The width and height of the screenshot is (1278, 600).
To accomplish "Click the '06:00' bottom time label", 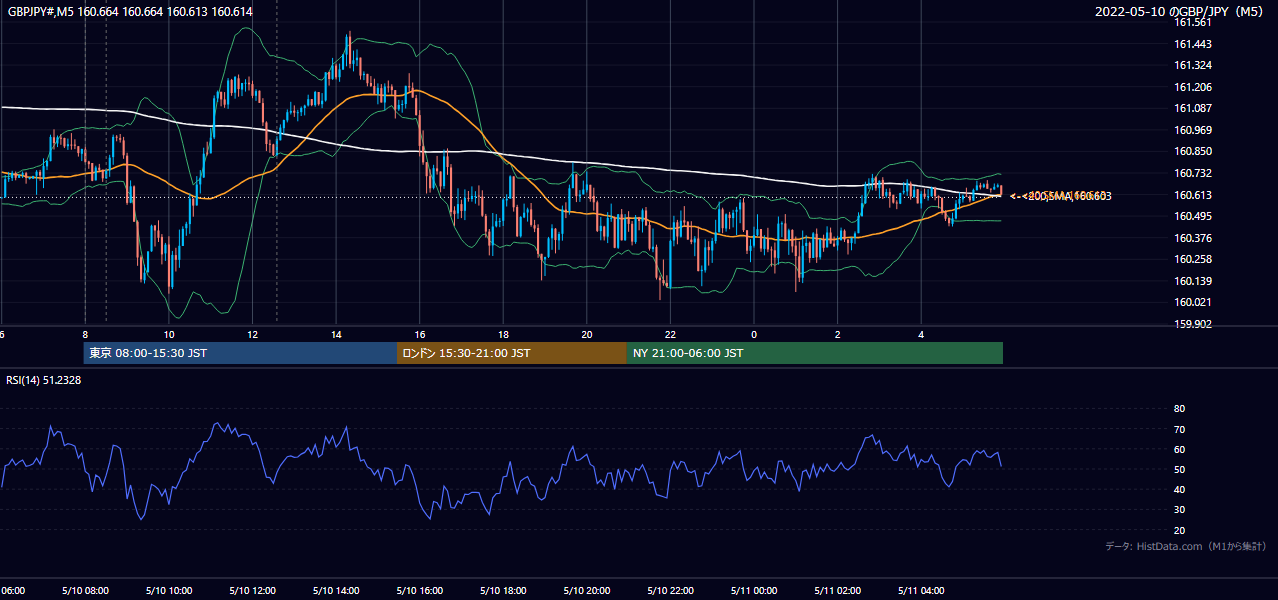I will [x=13, y=591].
